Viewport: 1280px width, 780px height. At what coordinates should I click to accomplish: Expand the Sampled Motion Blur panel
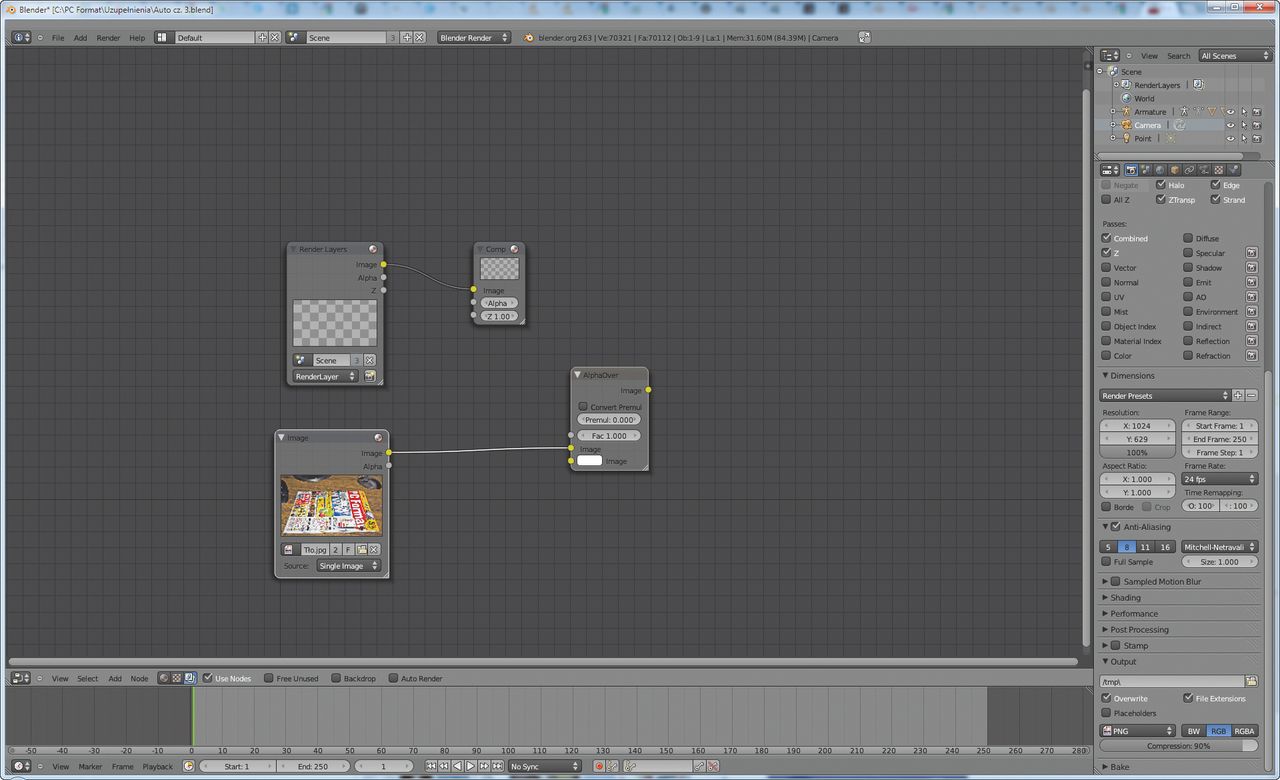pos(1106,581)
